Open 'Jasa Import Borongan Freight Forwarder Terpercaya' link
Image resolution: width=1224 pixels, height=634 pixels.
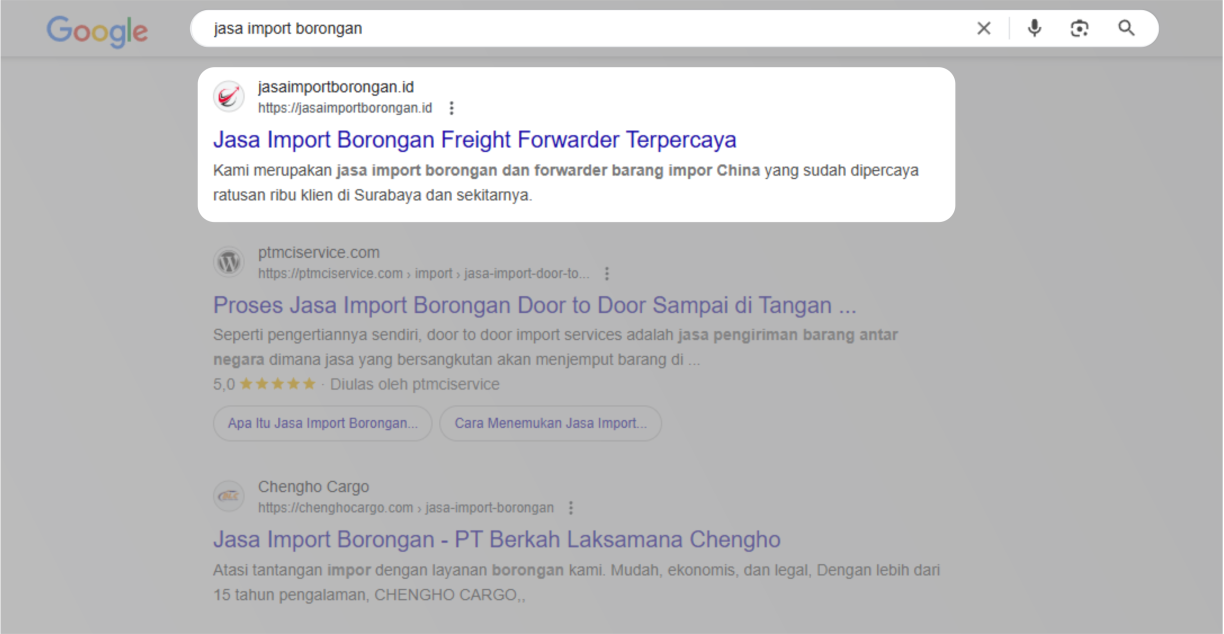[x=474, y=139]
